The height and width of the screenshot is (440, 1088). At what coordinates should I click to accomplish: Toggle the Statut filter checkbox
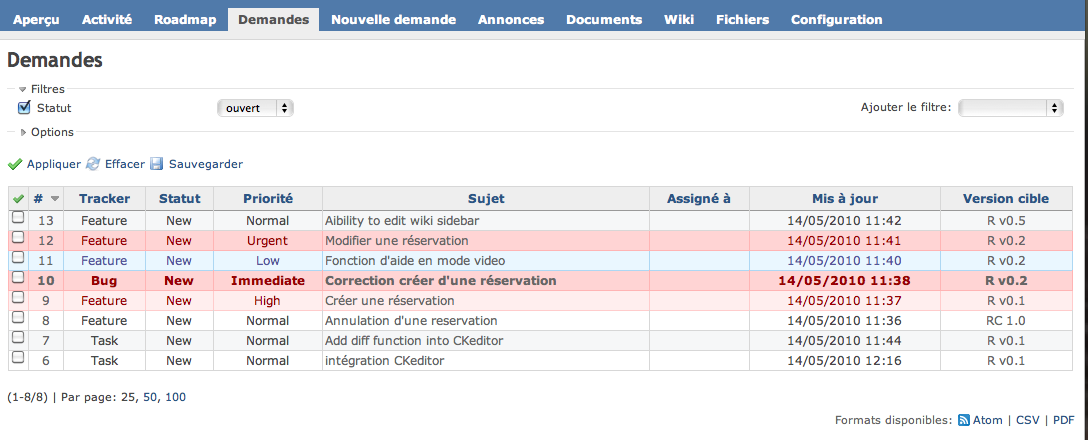[x=24, y=108]
